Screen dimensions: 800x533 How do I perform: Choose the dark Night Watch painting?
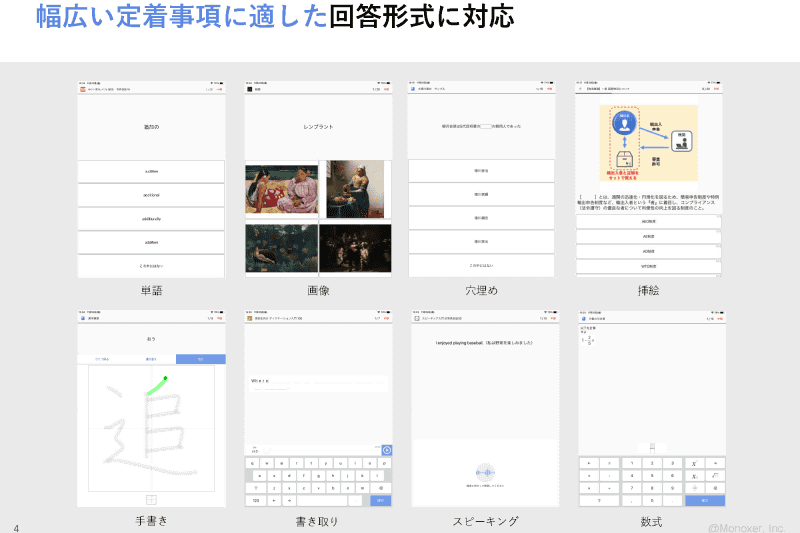(x=355, y=249)
